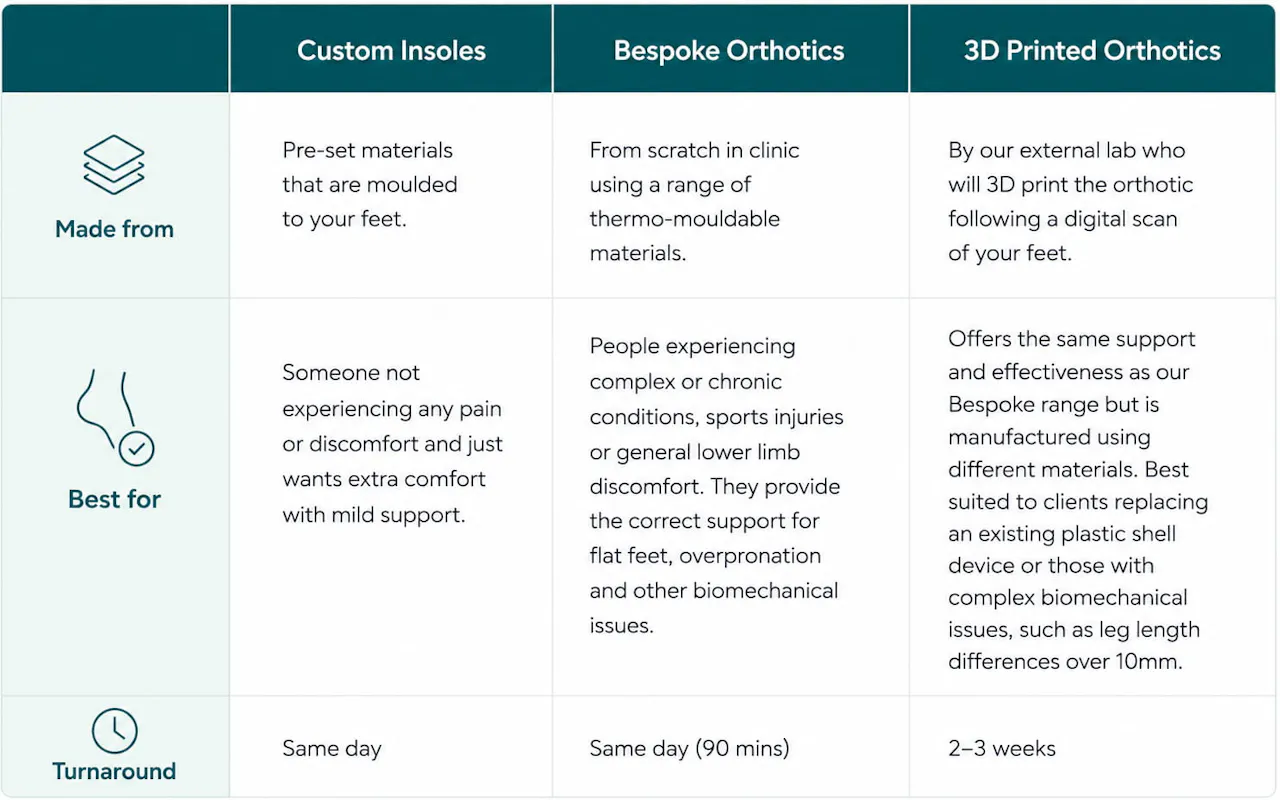Click the stacked layers Made from icon
1280x800 pixels.
pos(114,165)
